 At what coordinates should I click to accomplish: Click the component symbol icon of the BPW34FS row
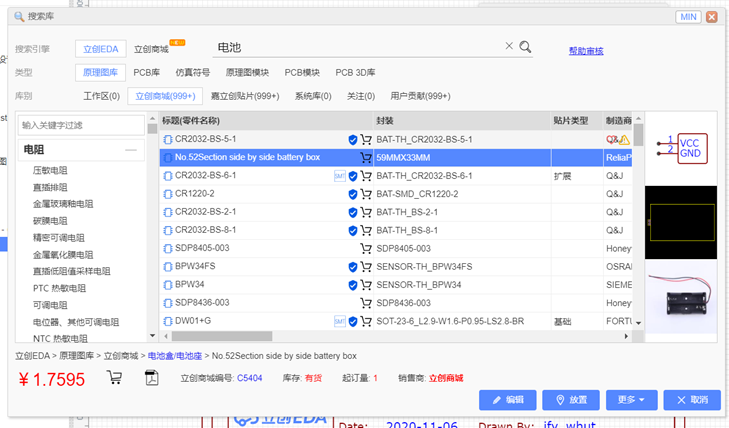(x=168, y=267)
